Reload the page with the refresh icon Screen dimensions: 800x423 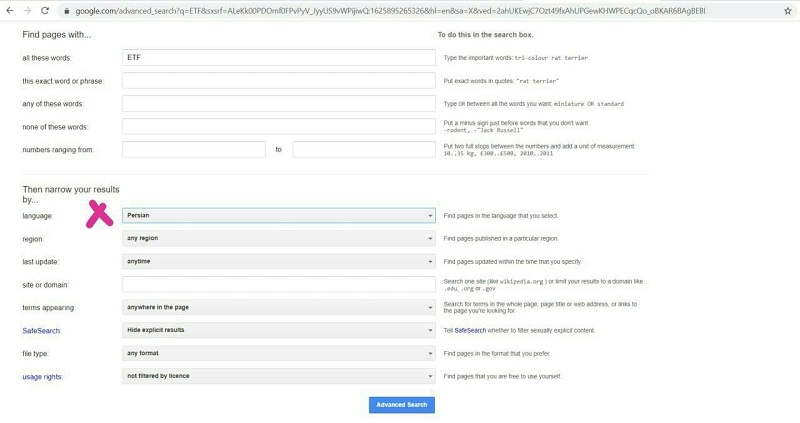[x=45, y=11]
